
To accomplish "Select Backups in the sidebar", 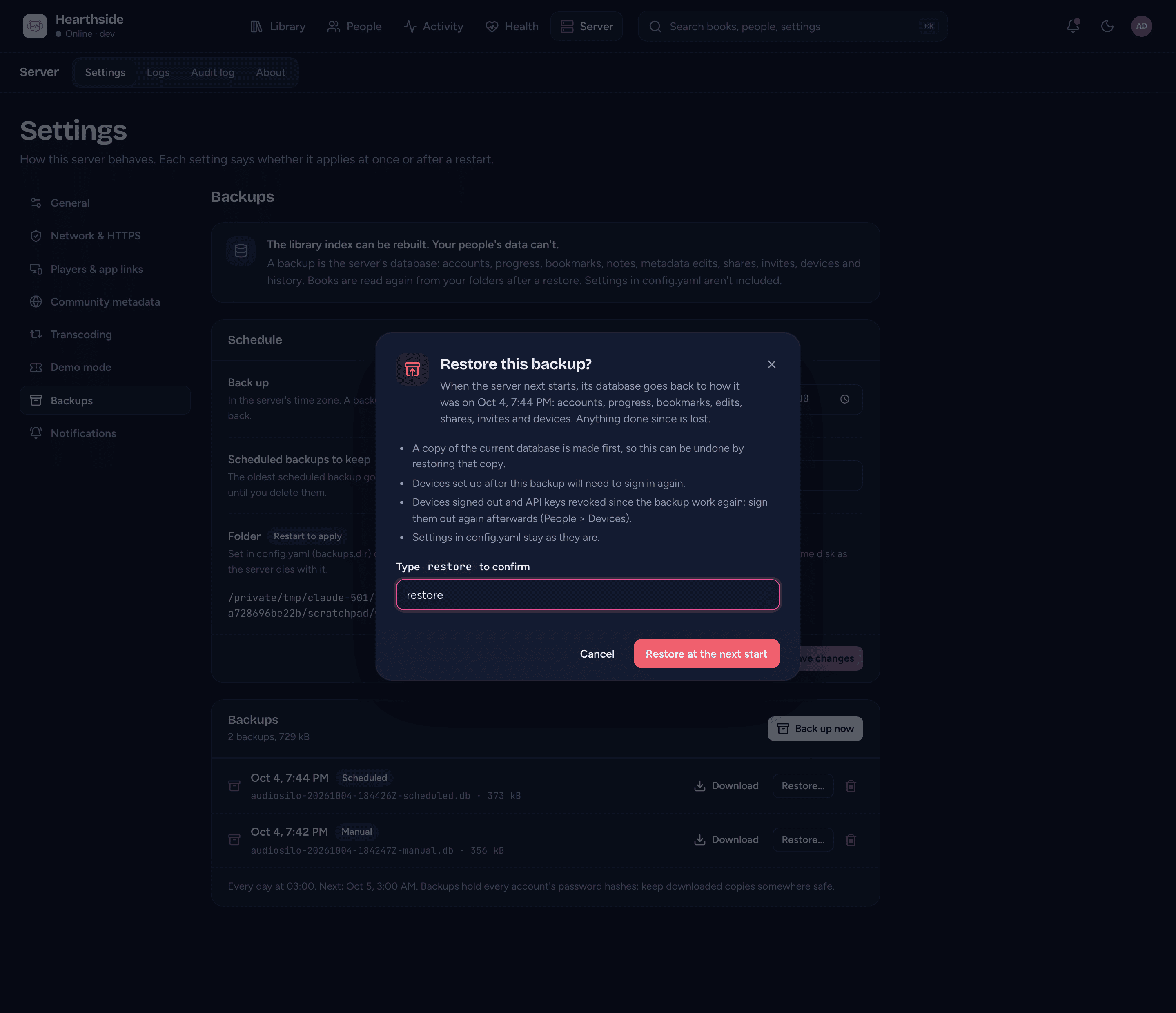I will pos(105,400).
